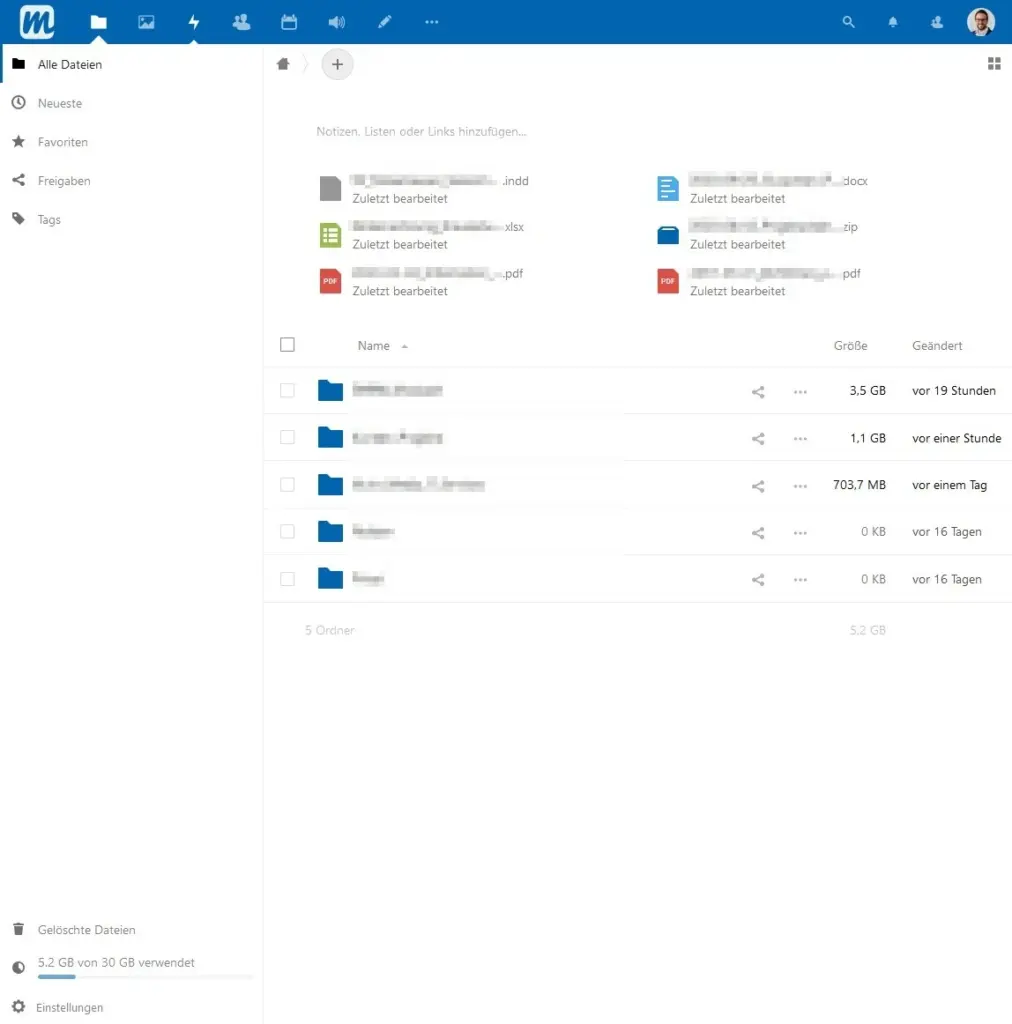Image resolution: width=1012 pixels, height=1024 pixels.
Task: Click the search magnifier icon
Action: 849,22
